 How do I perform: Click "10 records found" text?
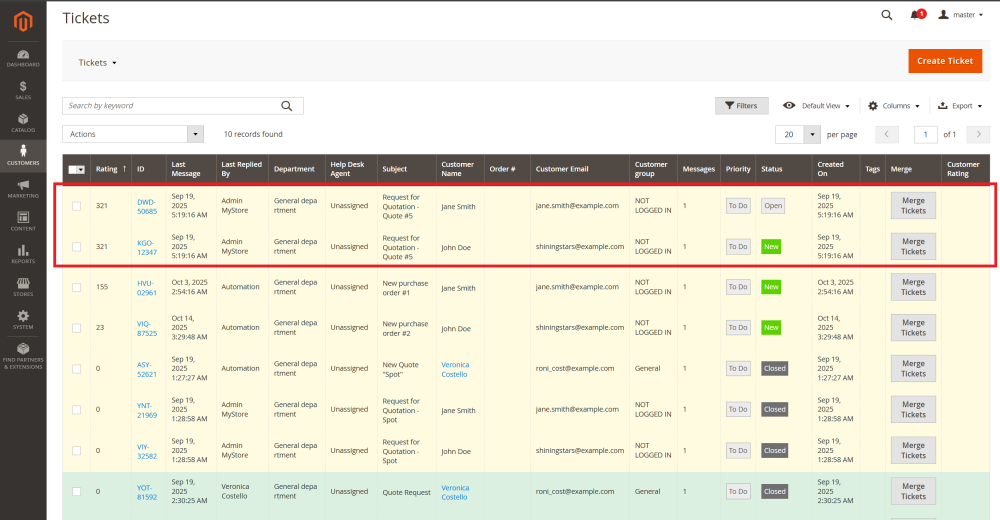tap(253, 134)
